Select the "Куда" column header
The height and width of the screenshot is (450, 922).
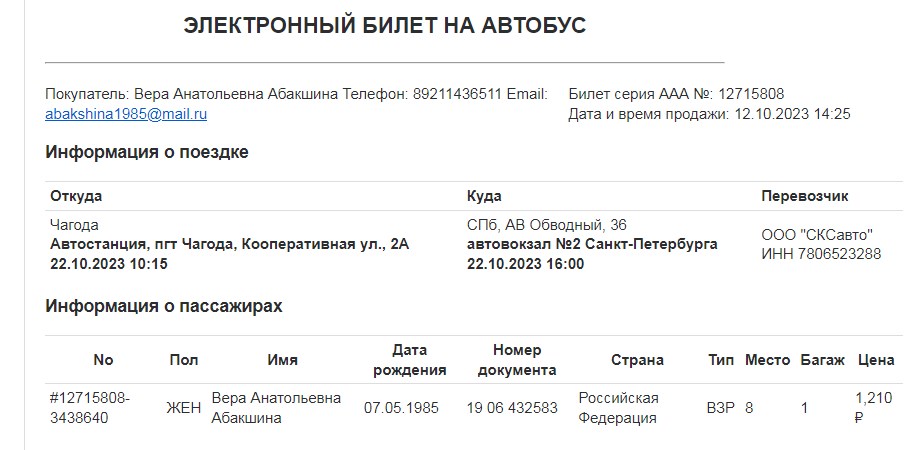tap(484, 196)
